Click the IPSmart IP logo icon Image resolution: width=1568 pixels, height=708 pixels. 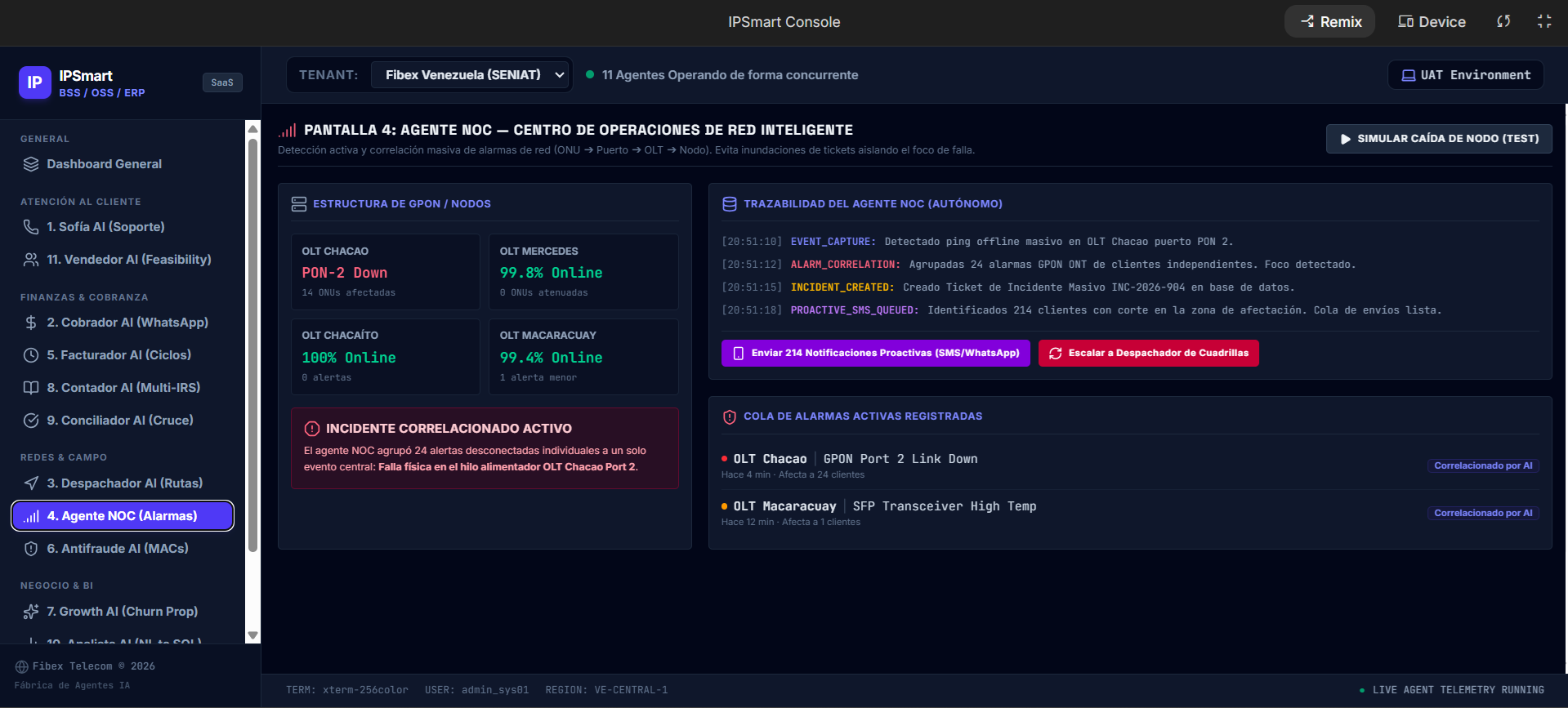(x=35, y=82)
